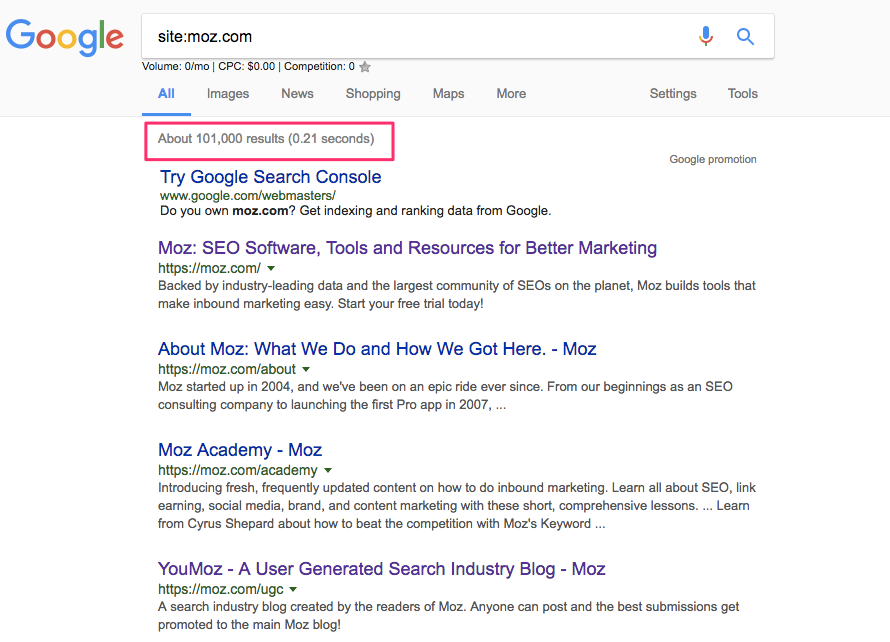Click the star icon next to Competition metrics

pyautogui.click(x=364, y=67)
